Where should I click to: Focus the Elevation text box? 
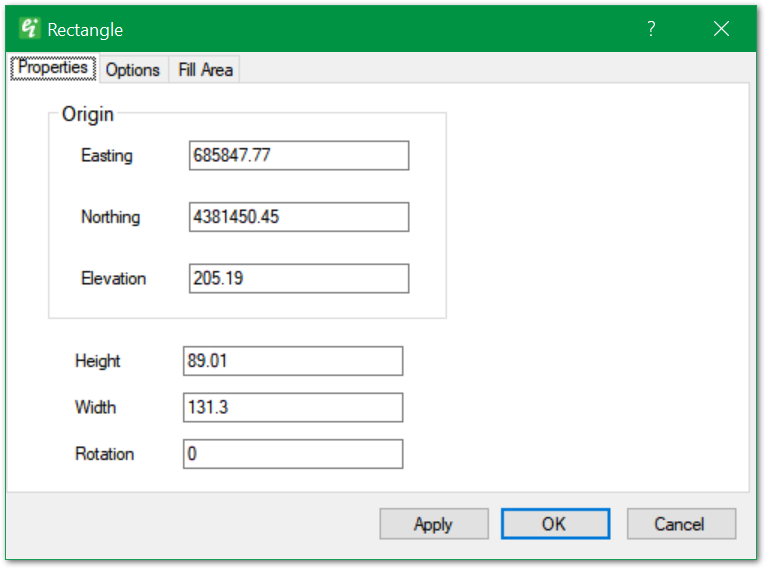coord(298,278)
